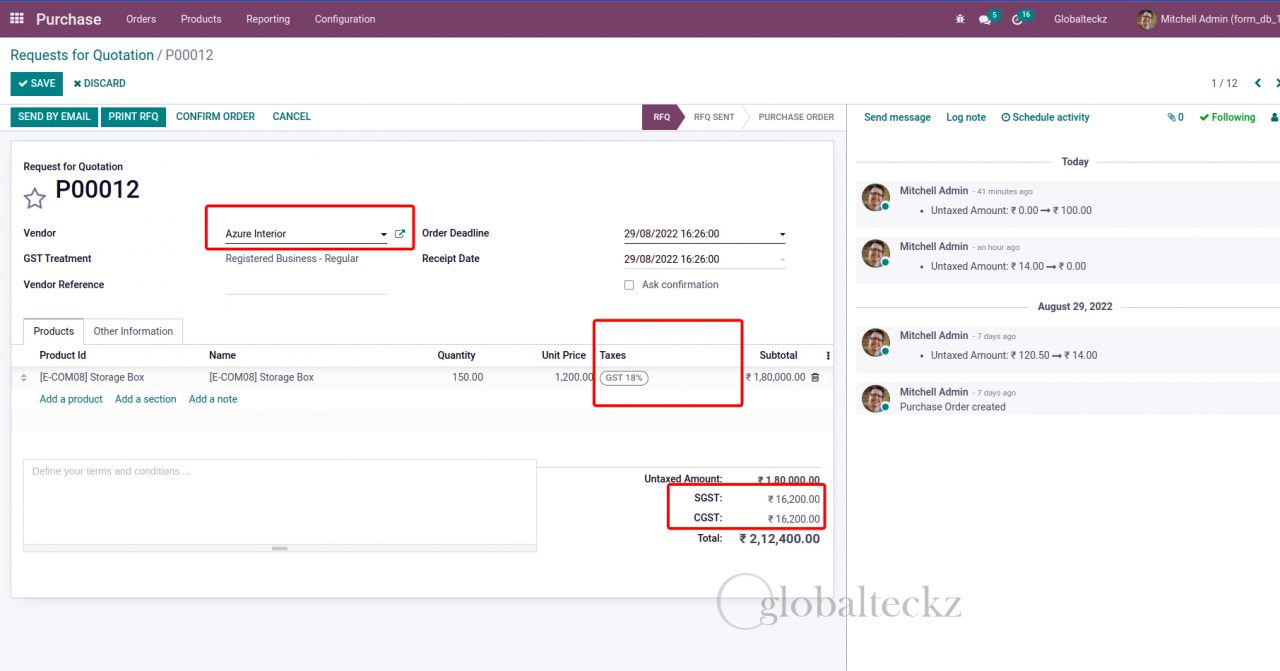Click the debug bug icon

point(960,19)
